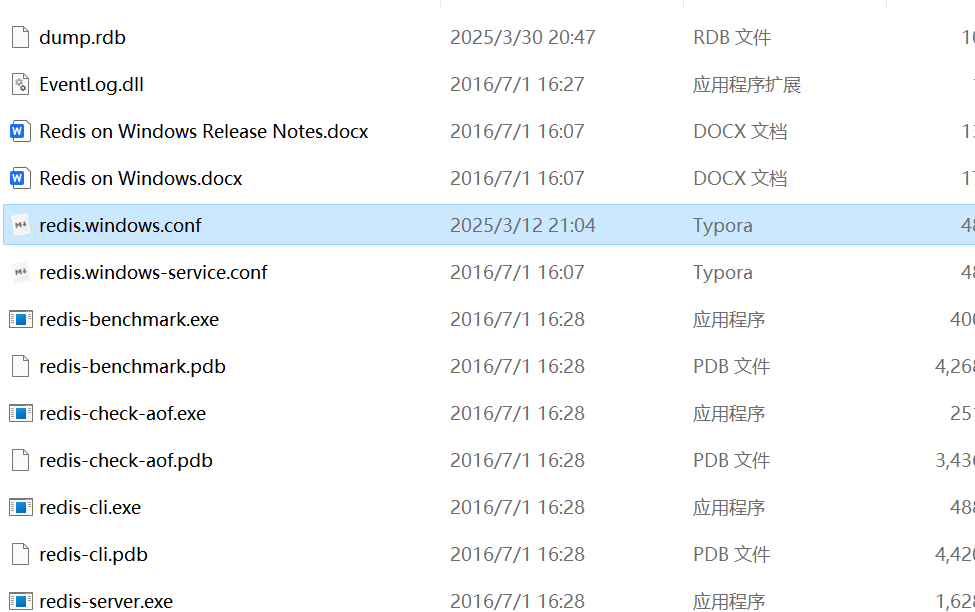Viewport: 975px width, 612px height.
Task: Click DOCX 文档 type of Redis on Windows.docx
Action: point(740,178)
